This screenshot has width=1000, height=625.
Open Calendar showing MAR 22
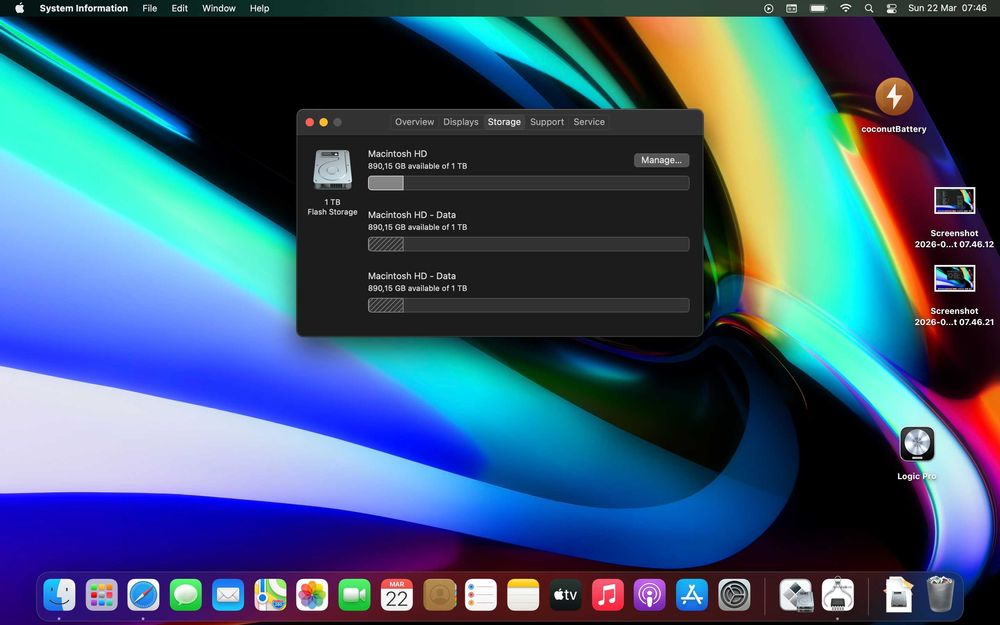[397, 595]
